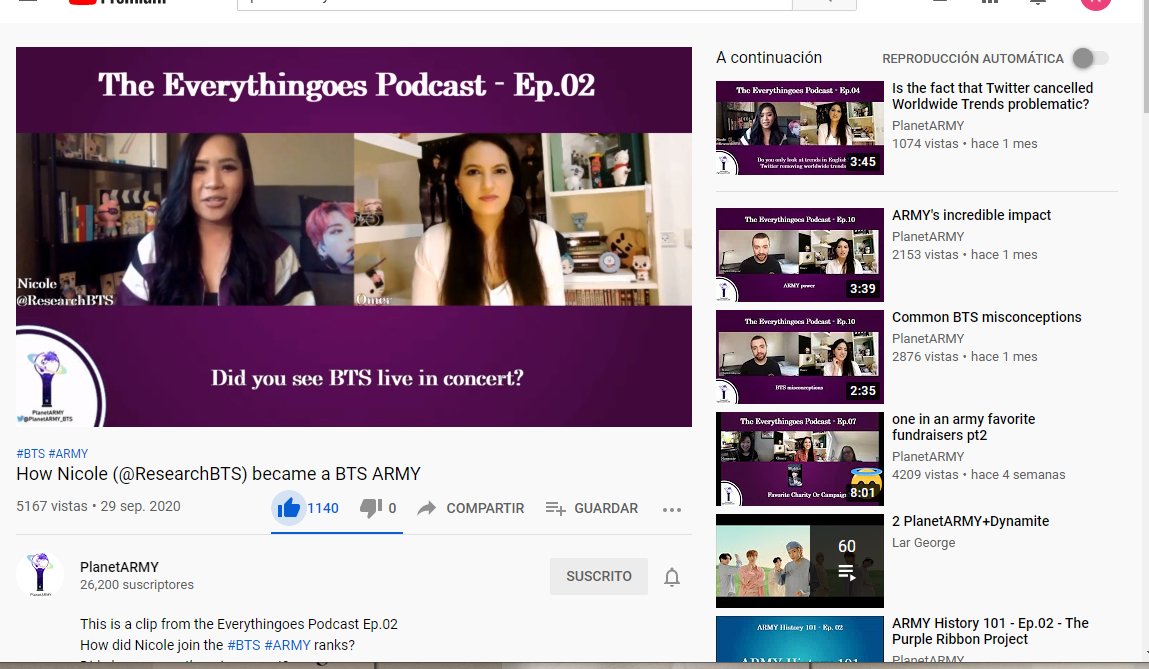
Task: Open the PlanetARMY+Dynamite playlist thumbnail
Action: pyautogui.click(x=799, y=561)
